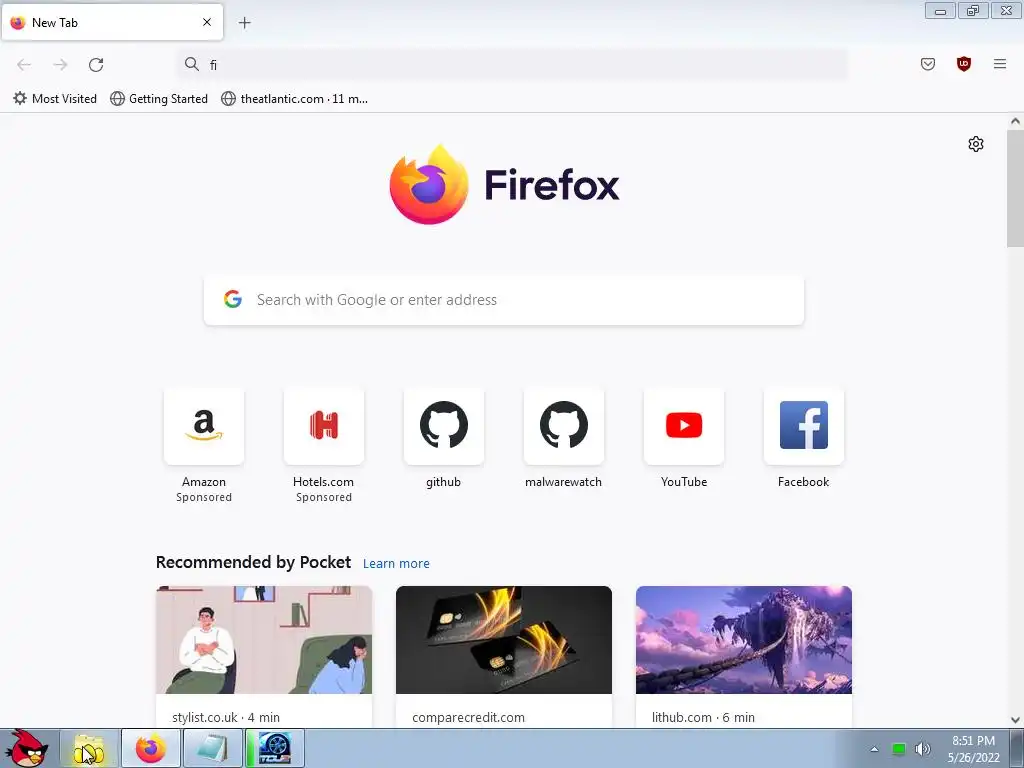Open a new tab with plus button

pyautogui.click(x=244, y=23)
